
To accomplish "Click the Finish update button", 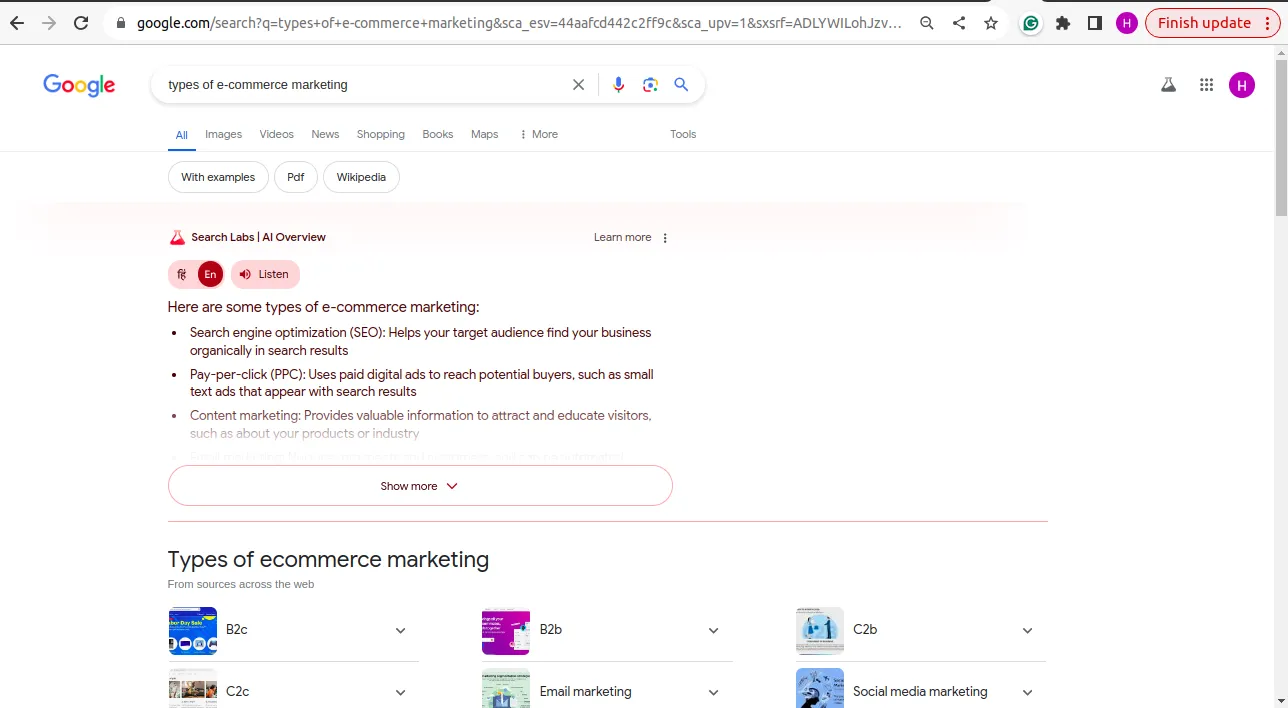I will (1212, 23).
